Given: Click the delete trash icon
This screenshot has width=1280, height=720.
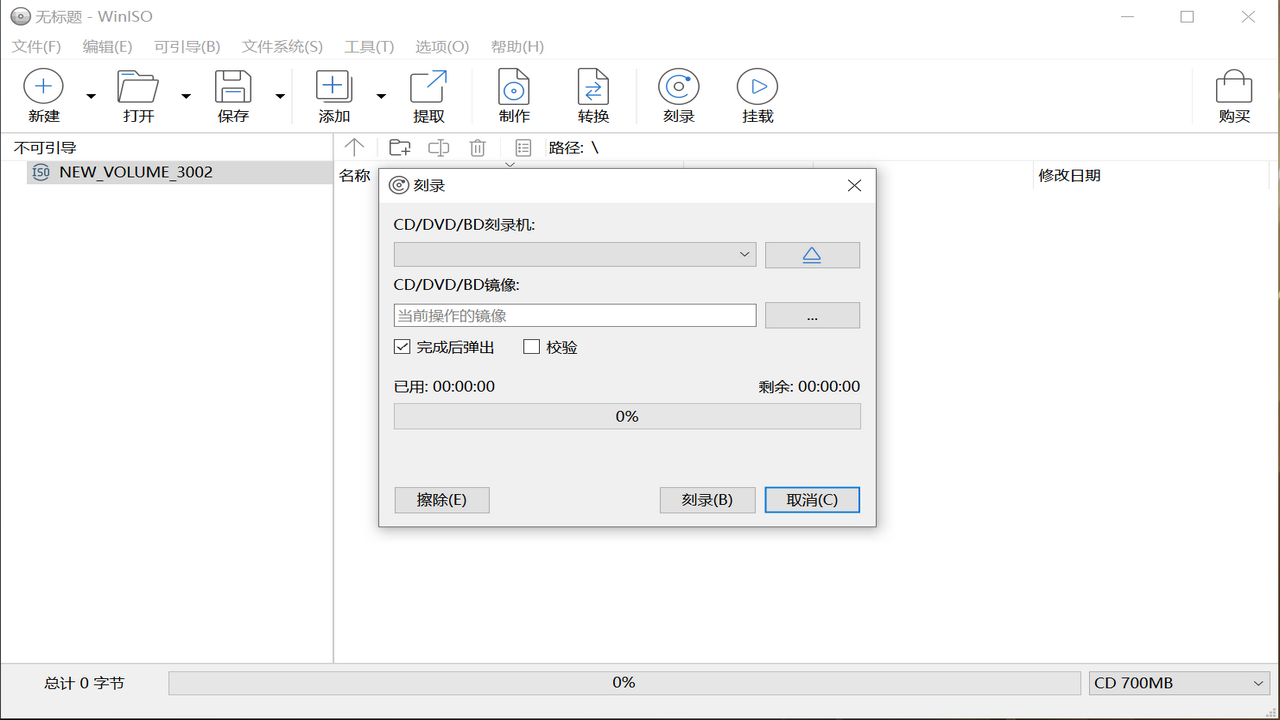Looking at the screenshot, I should pyautogui.click(x=477, y=147).
